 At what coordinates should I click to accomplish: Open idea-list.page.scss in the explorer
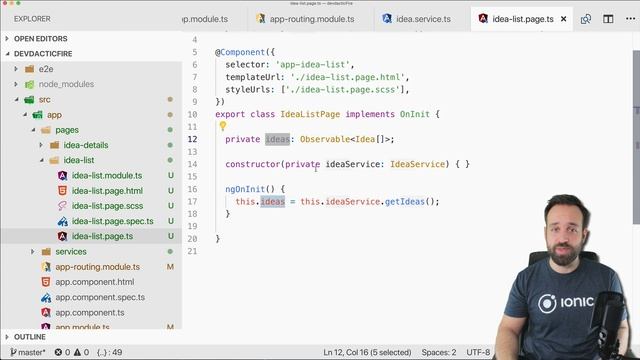pos(107,206)
